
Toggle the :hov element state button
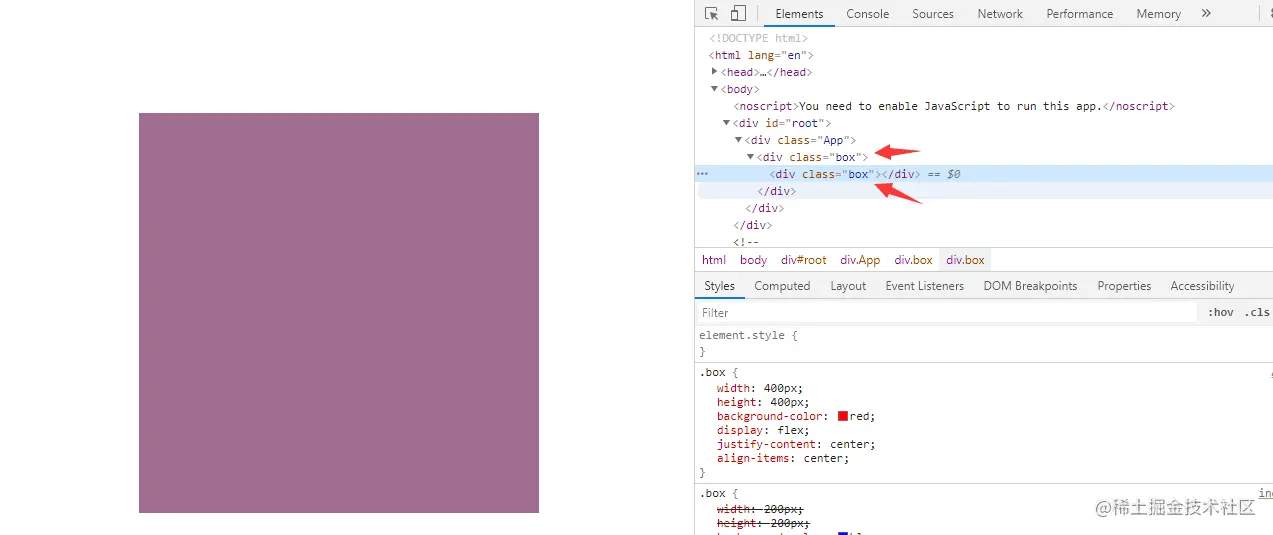coord(1220,313)
